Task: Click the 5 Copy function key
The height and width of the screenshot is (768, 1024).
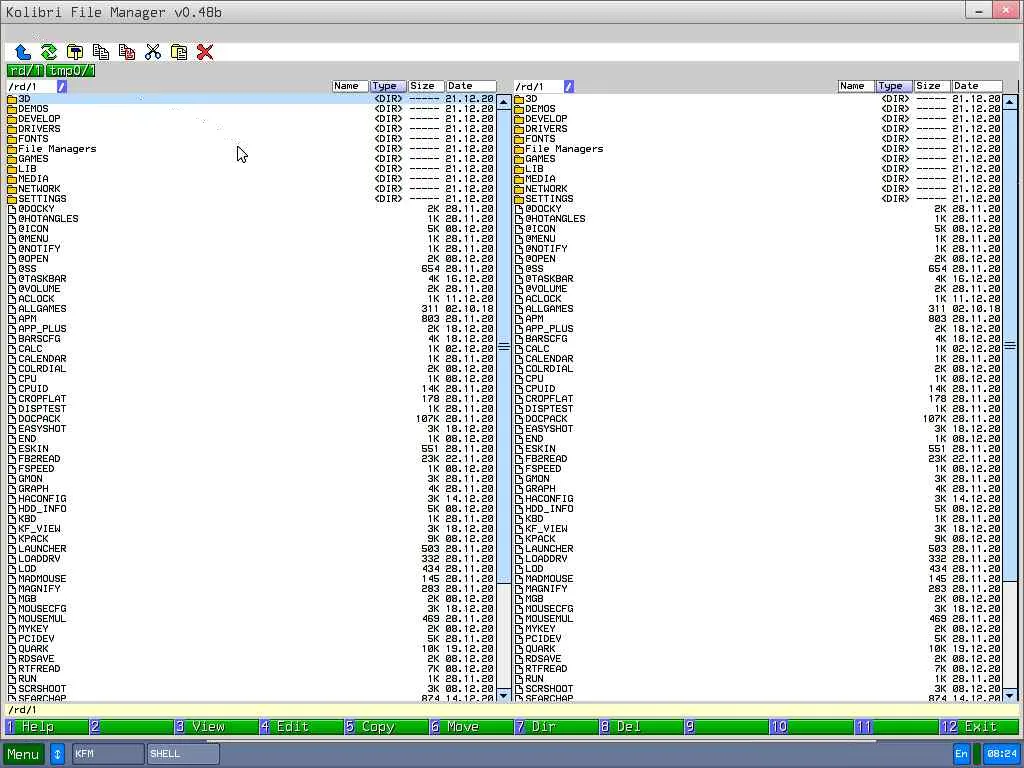Action: (x=386, y=727)
